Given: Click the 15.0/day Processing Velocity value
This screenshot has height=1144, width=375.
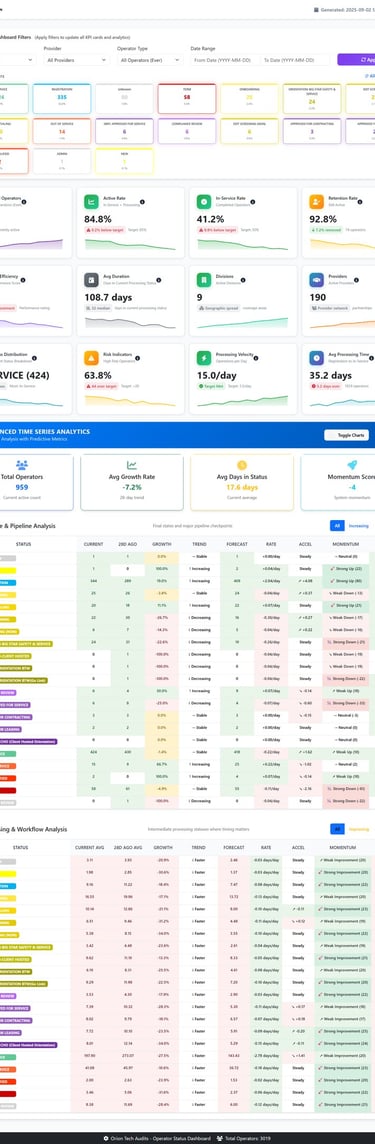Looking at the screenshot, I should 218,375.
